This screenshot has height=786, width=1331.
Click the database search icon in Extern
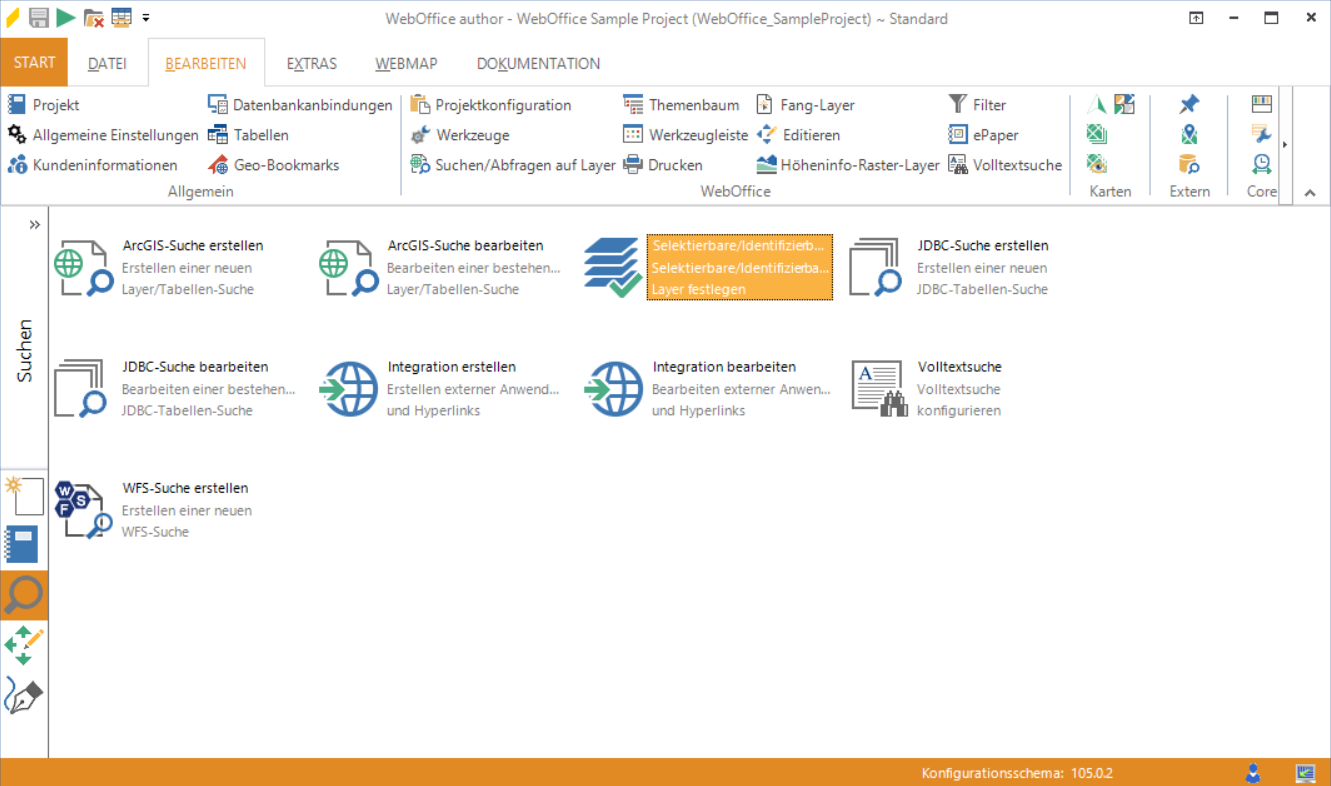click(x=1189, y=164)
